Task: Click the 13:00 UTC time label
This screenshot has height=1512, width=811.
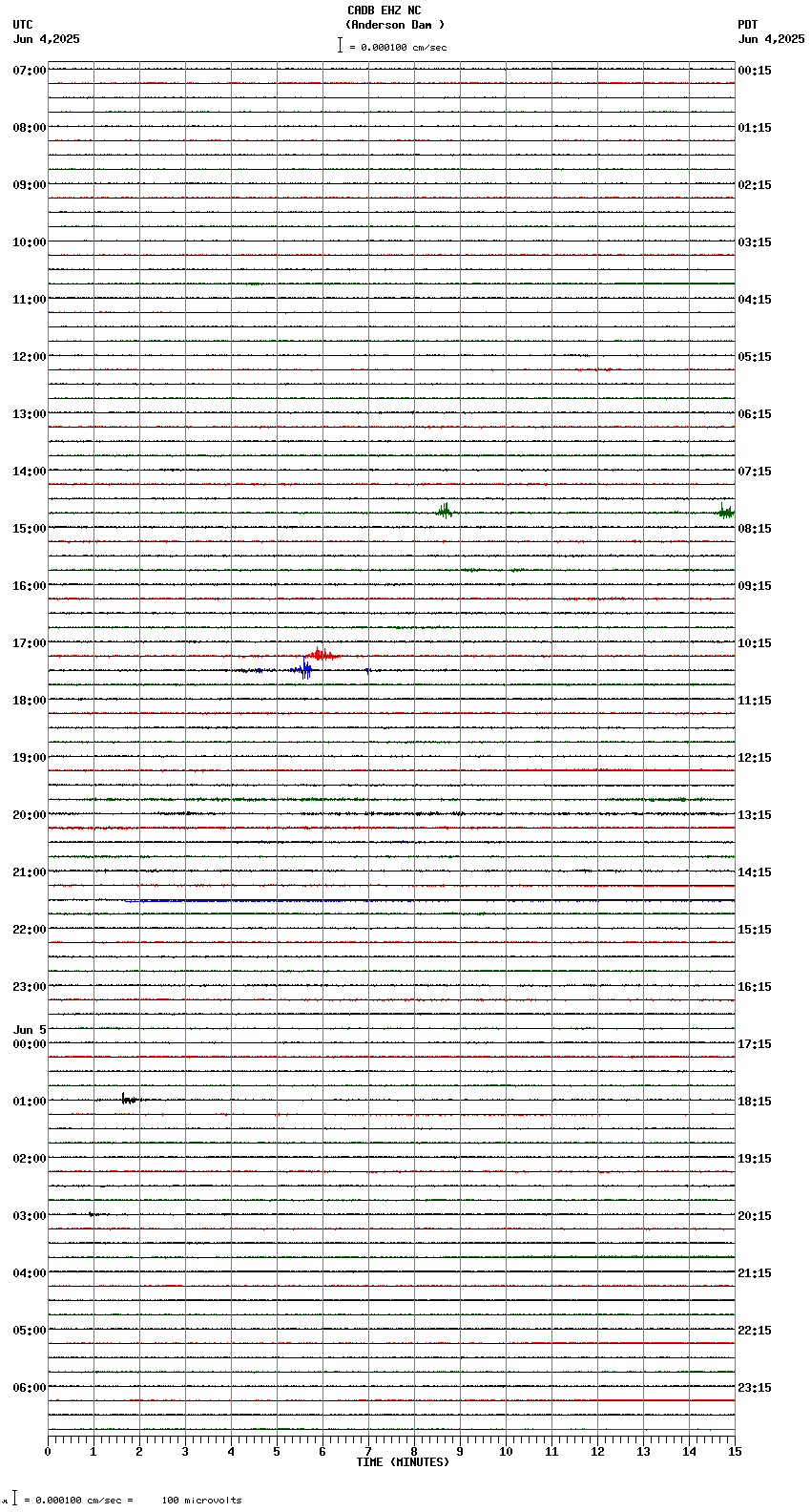Action: coord(30,414)
